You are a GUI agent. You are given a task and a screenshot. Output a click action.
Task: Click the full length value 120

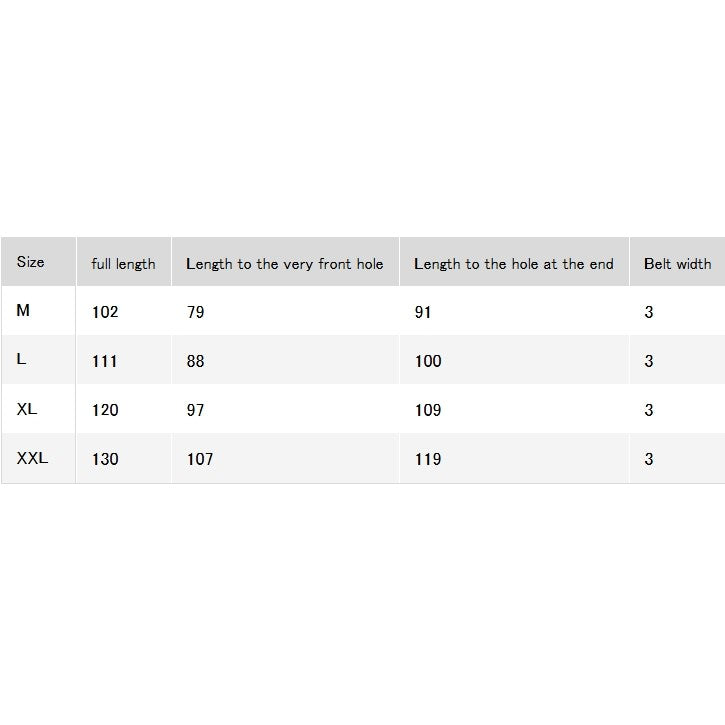tap(105, 410)
